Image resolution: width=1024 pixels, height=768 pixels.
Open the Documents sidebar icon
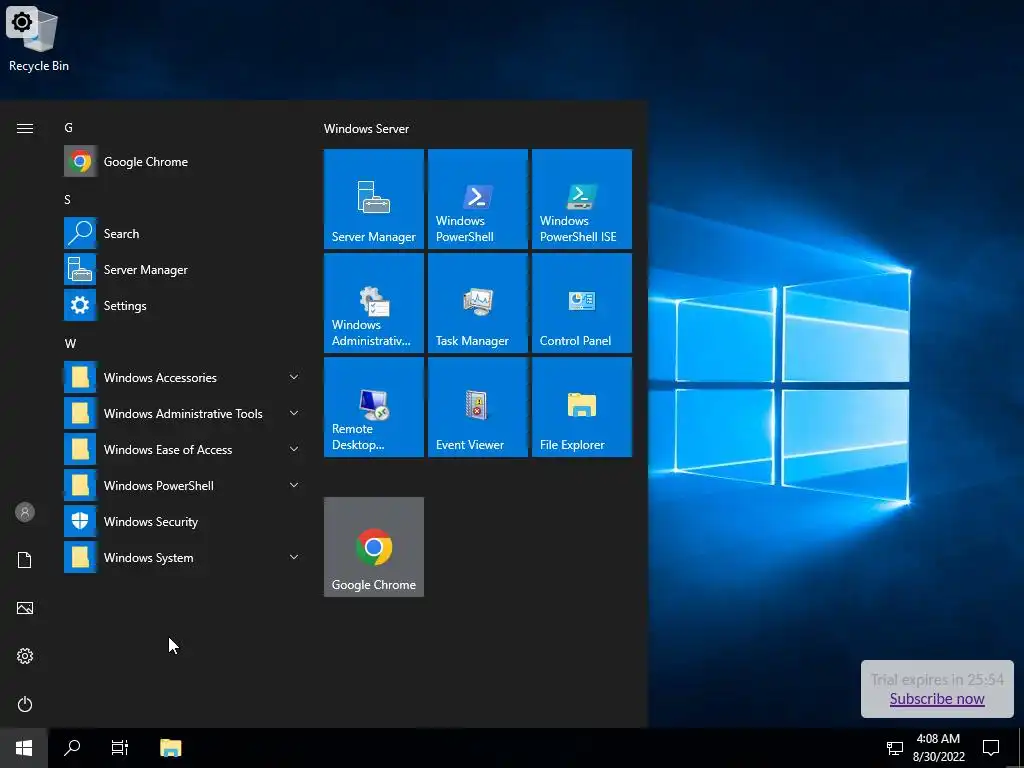pyautogui.click(x=25, y=560)
